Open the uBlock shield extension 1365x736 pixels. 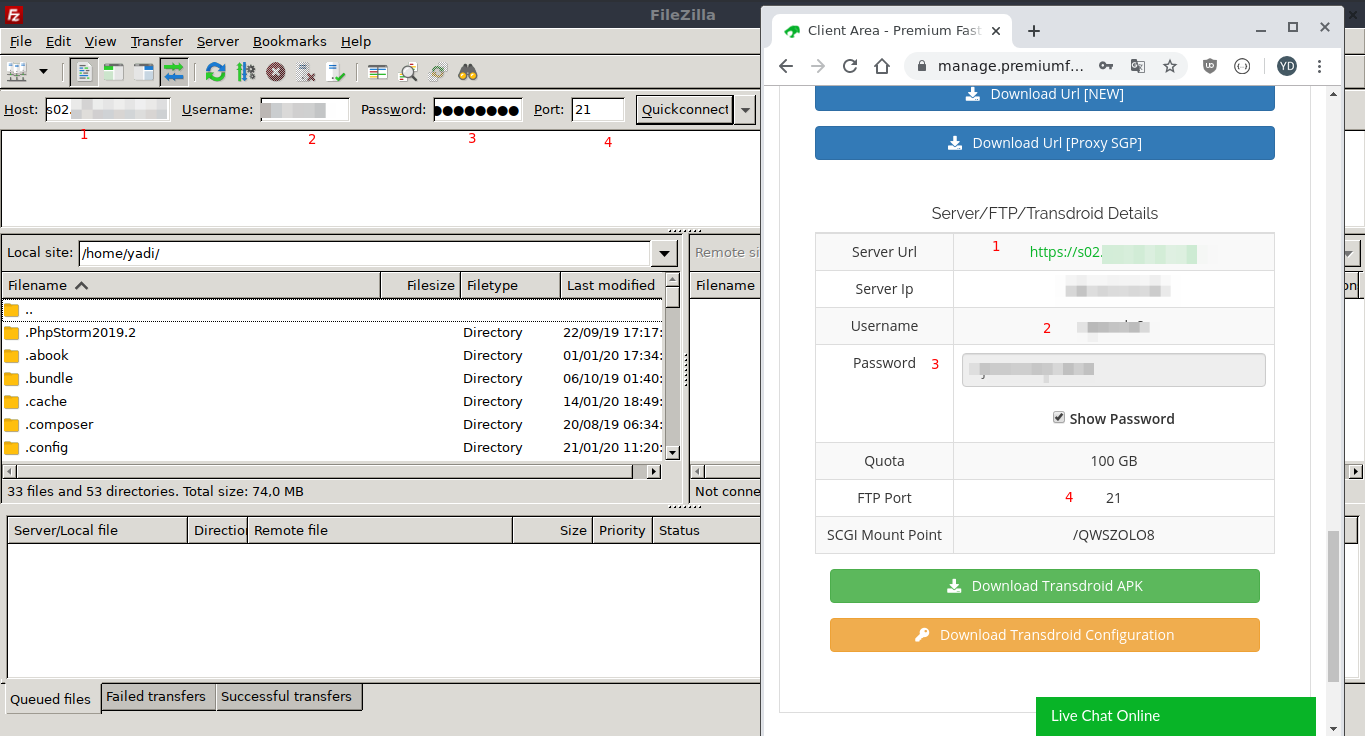(1210, 66)
